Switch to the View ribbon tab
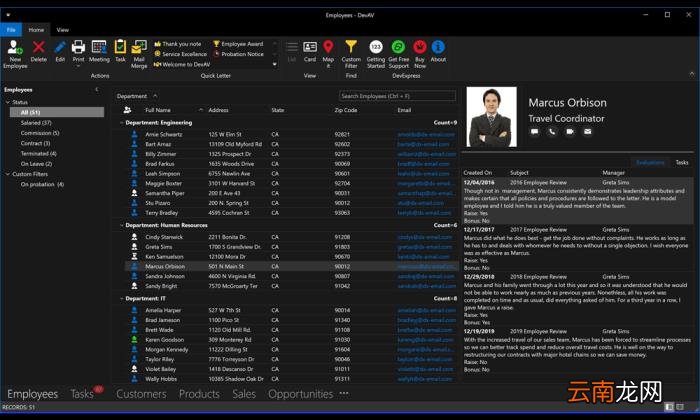Viewport: 700px width, 420px height. (62, 30)
